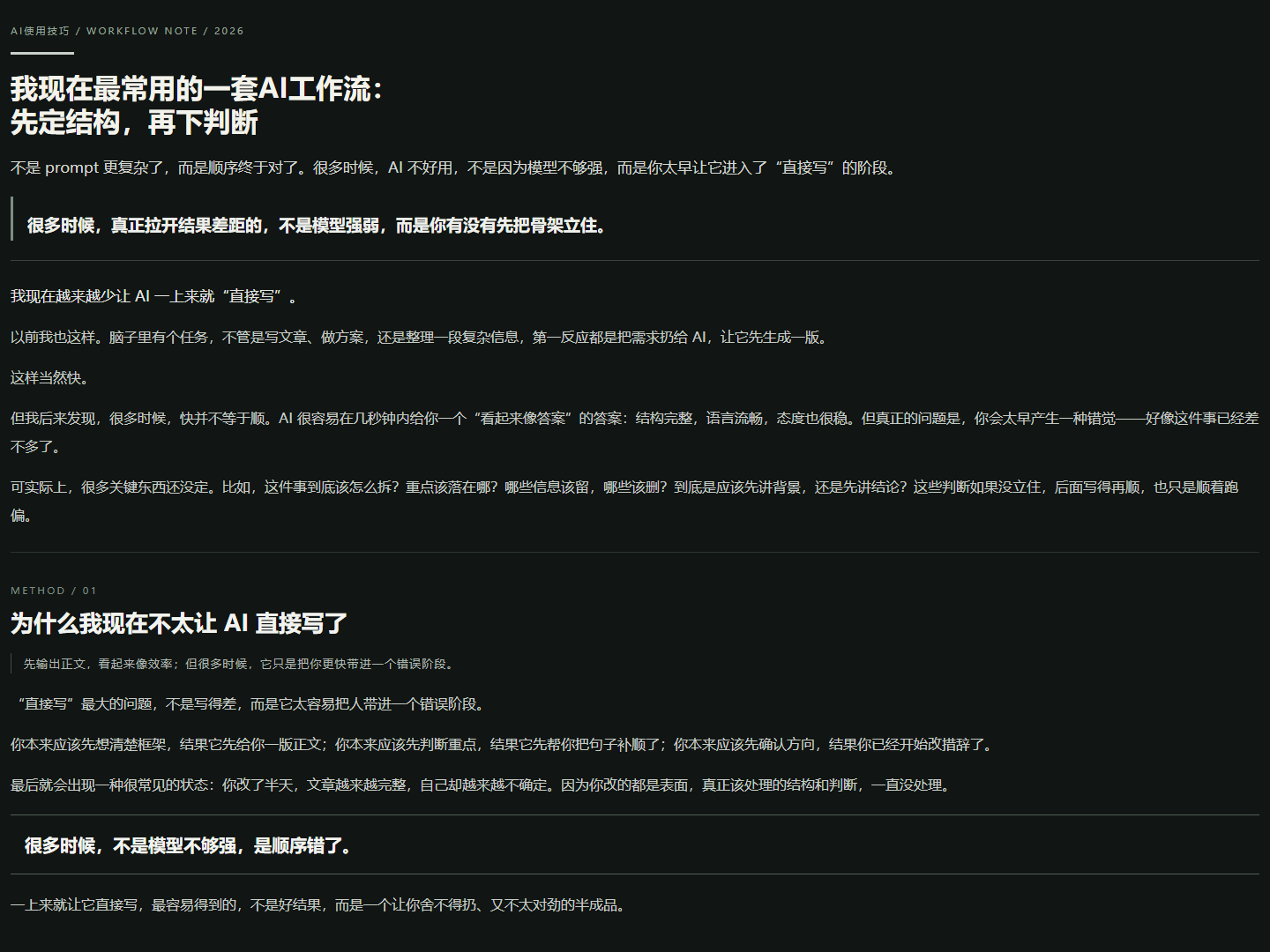Click the quote '很多时候,真正拉开结果差距的'
This screenshot has width=1270, height=952.
[x=318, y=226]
